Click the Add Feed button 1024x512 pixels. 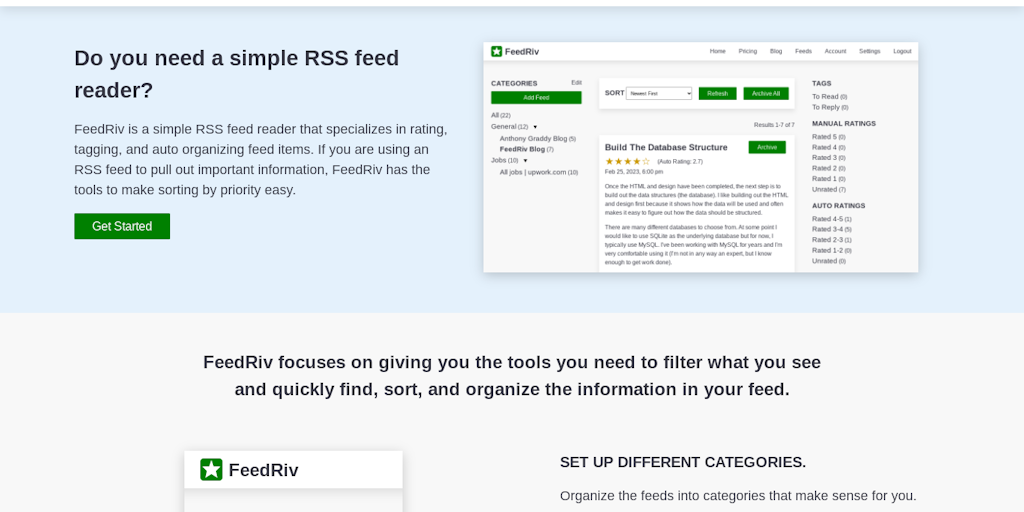click(x=536, y=98)
